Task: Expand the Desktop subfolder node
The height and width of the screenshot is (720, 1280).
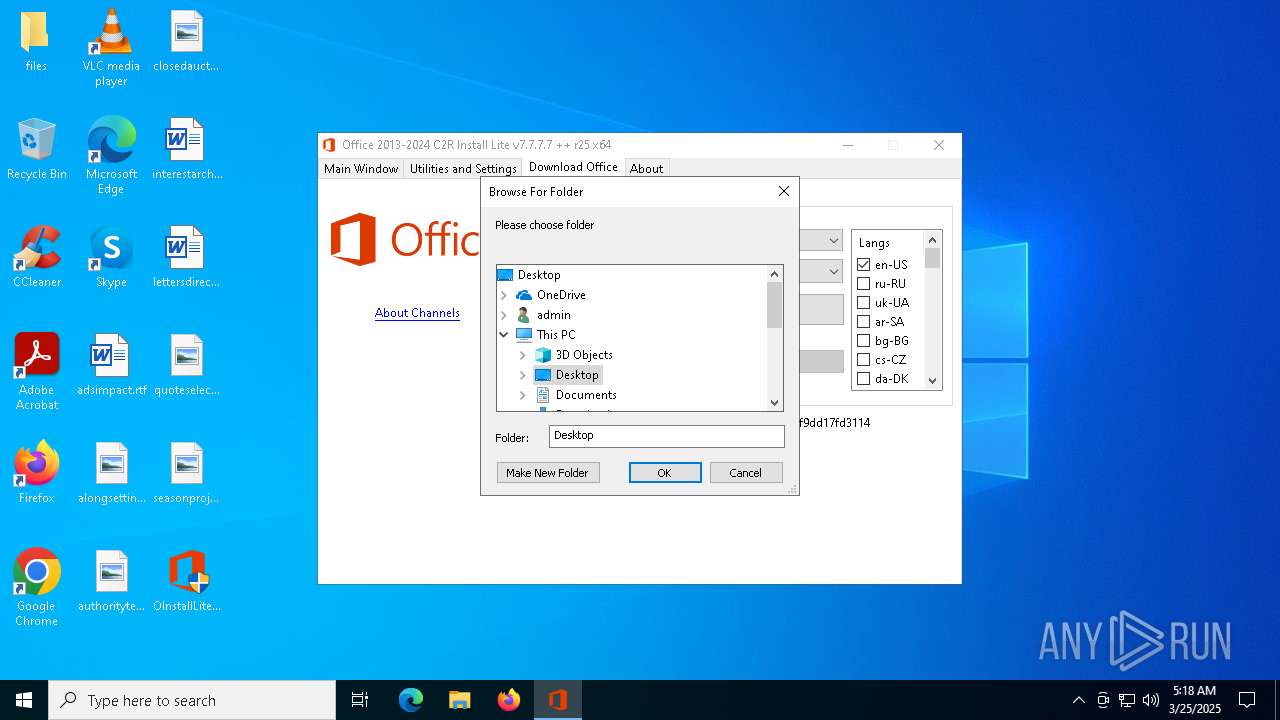Action: [x=523, y=375]
